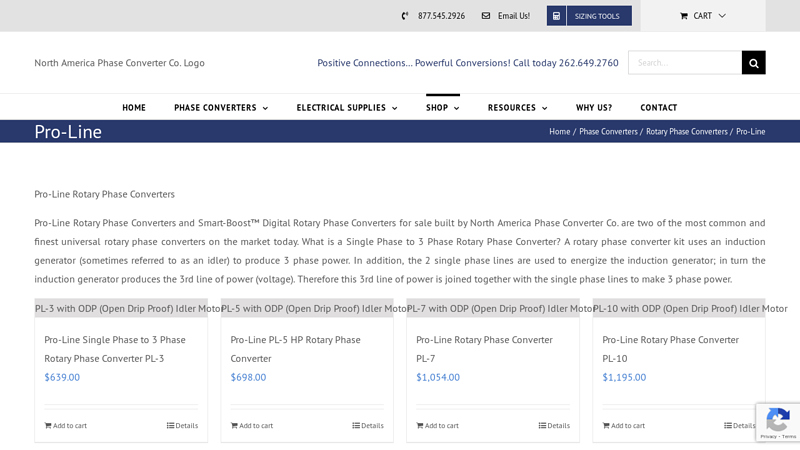The image size is (800, 450).
Task: Click the envelope Email Us icon
Action: (x=486, y=16)
